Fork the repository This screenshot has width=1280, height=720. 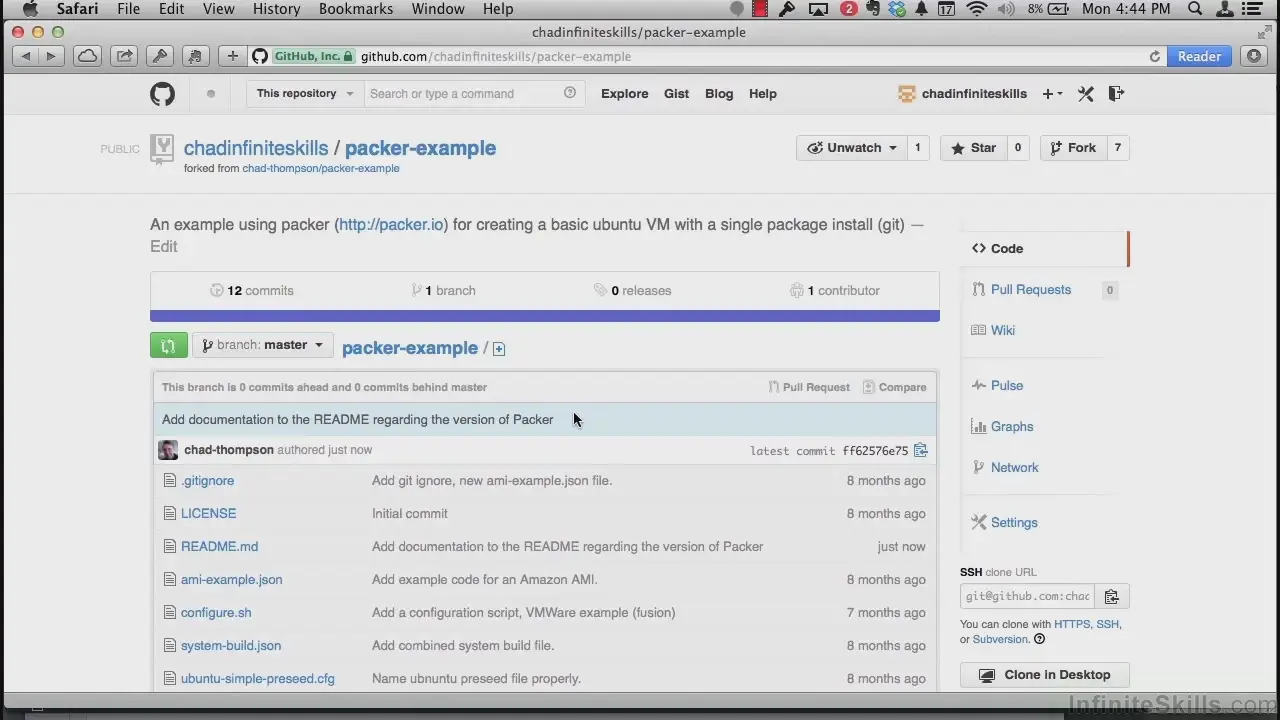point(1073,148)
